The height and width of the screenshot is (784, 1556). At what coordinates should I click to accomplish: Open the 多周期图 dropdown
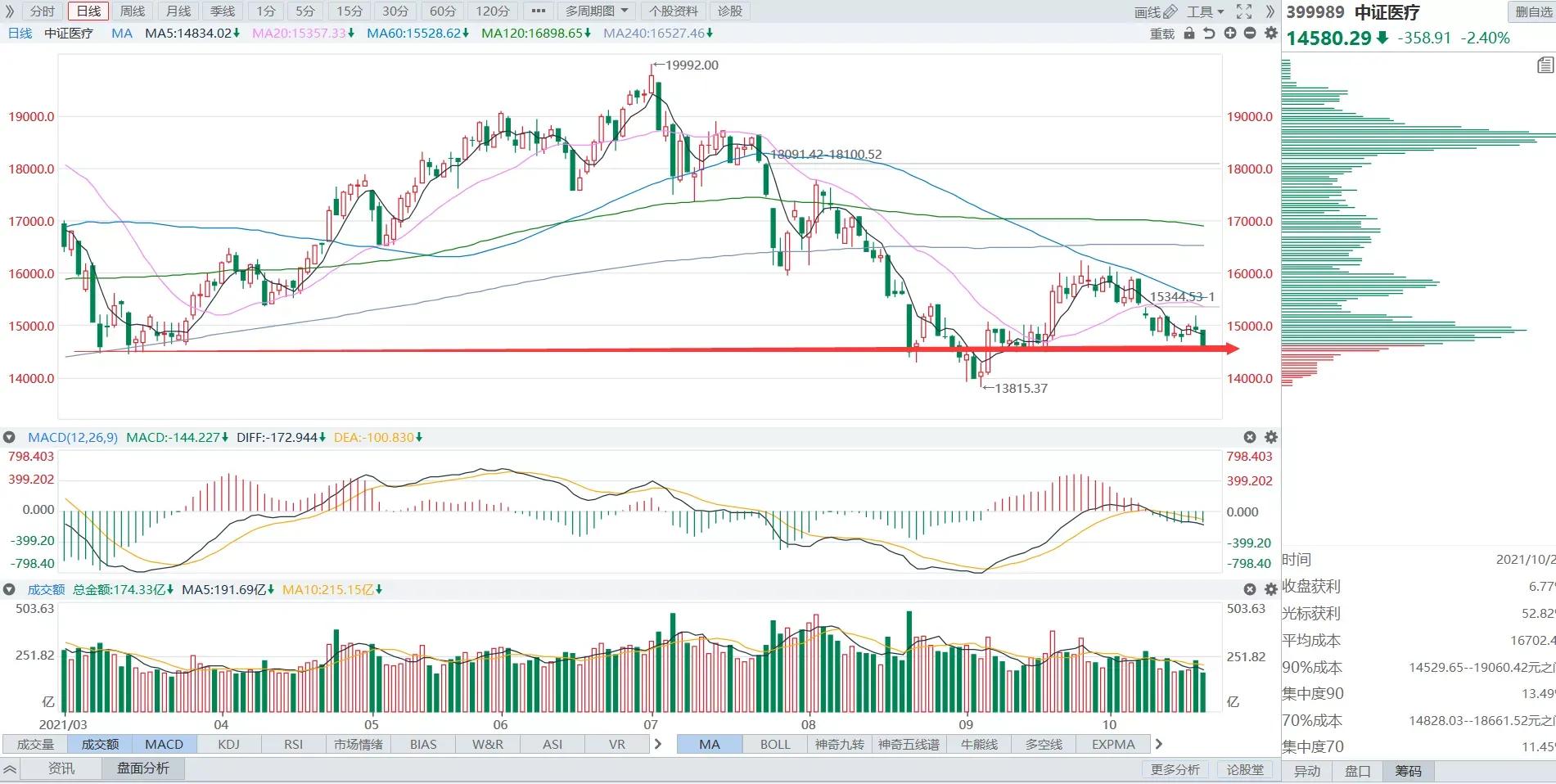pyautogui.click(x=597, y=11)
